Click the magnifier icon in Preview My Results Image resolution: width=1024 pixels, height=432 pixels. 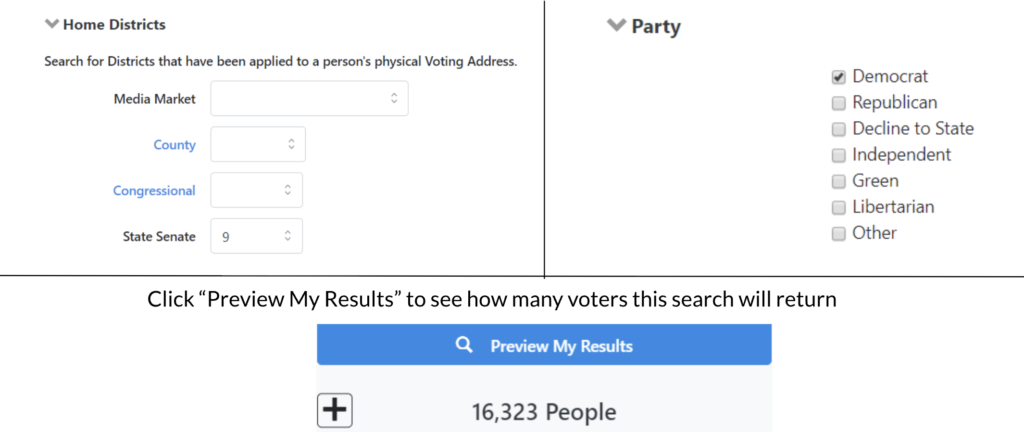[x=463, y=346]
